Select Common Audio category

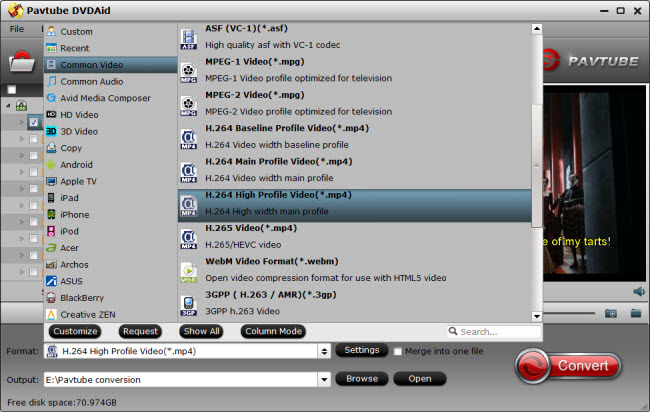tap(91, 81)
